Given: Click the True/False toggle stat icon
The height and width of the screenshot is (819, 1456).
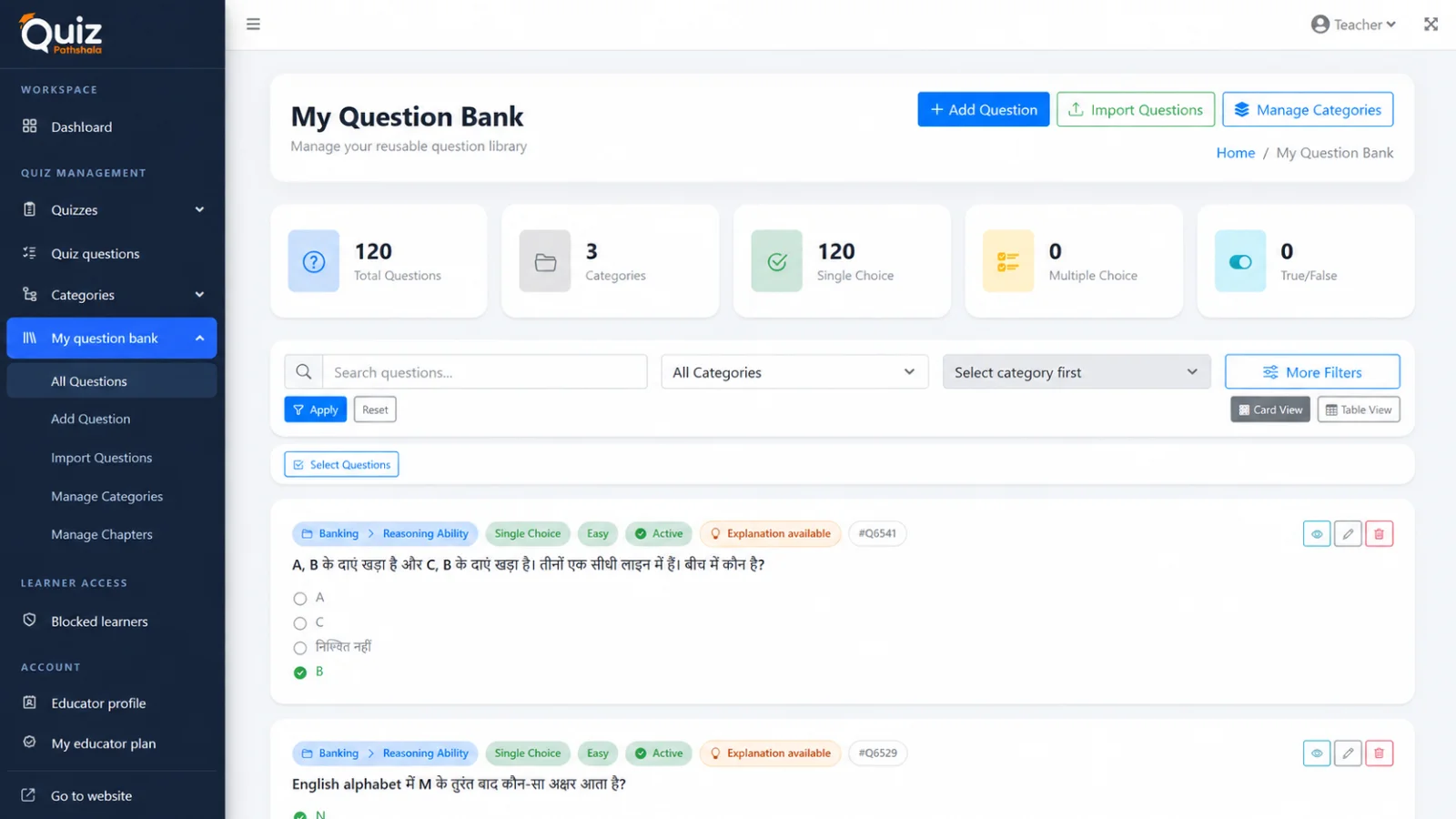Looking at the screenshot, I should coord(1240,261).
